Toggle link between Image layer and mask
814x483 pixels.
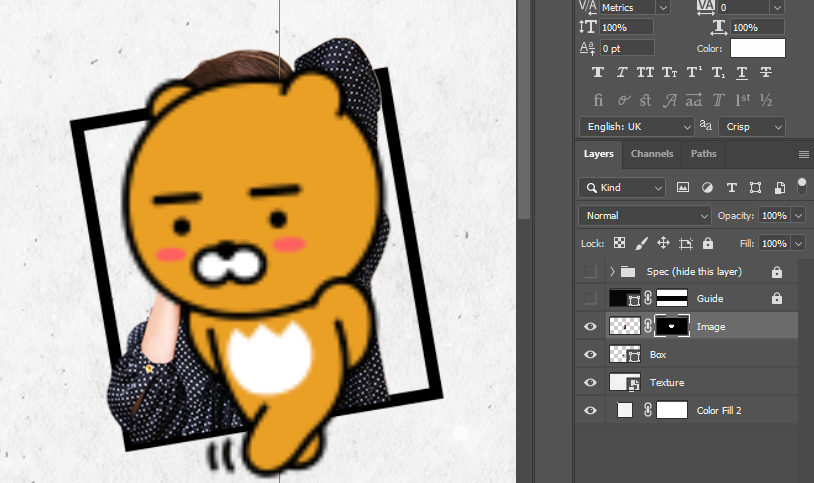pyautogui.click(x=648, y=326)
